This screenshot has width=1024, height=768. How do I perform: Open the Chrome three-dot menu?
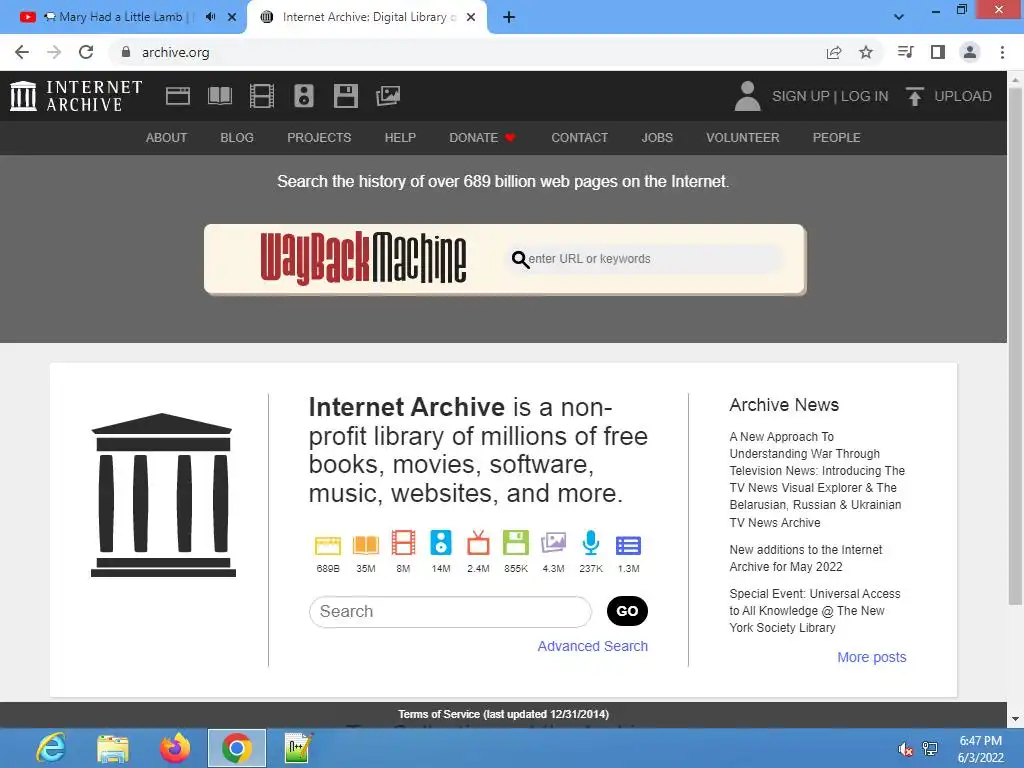(1002, 52)
